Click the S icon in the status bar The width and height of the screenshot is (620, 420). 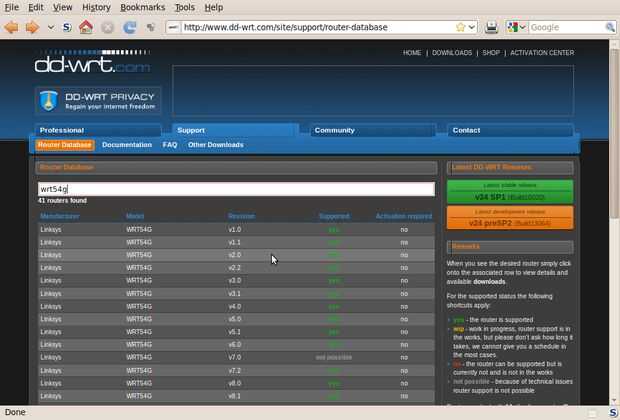coord(613,412)
